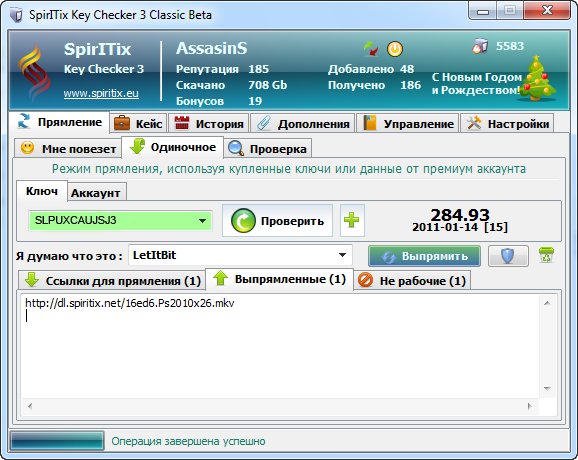Screen dimensions: 578x460
Task: Click the SpirITix flame logo
Action: click(34, 72)
